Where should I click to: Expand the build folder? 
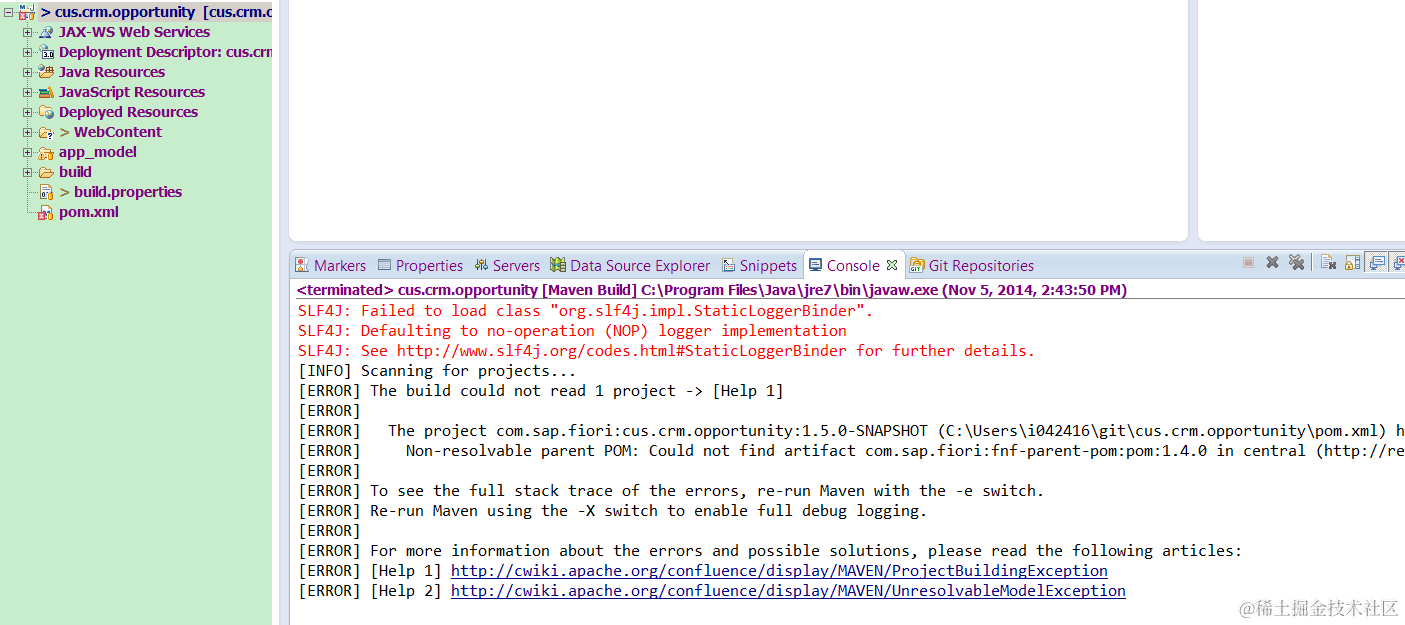point(28,172)
